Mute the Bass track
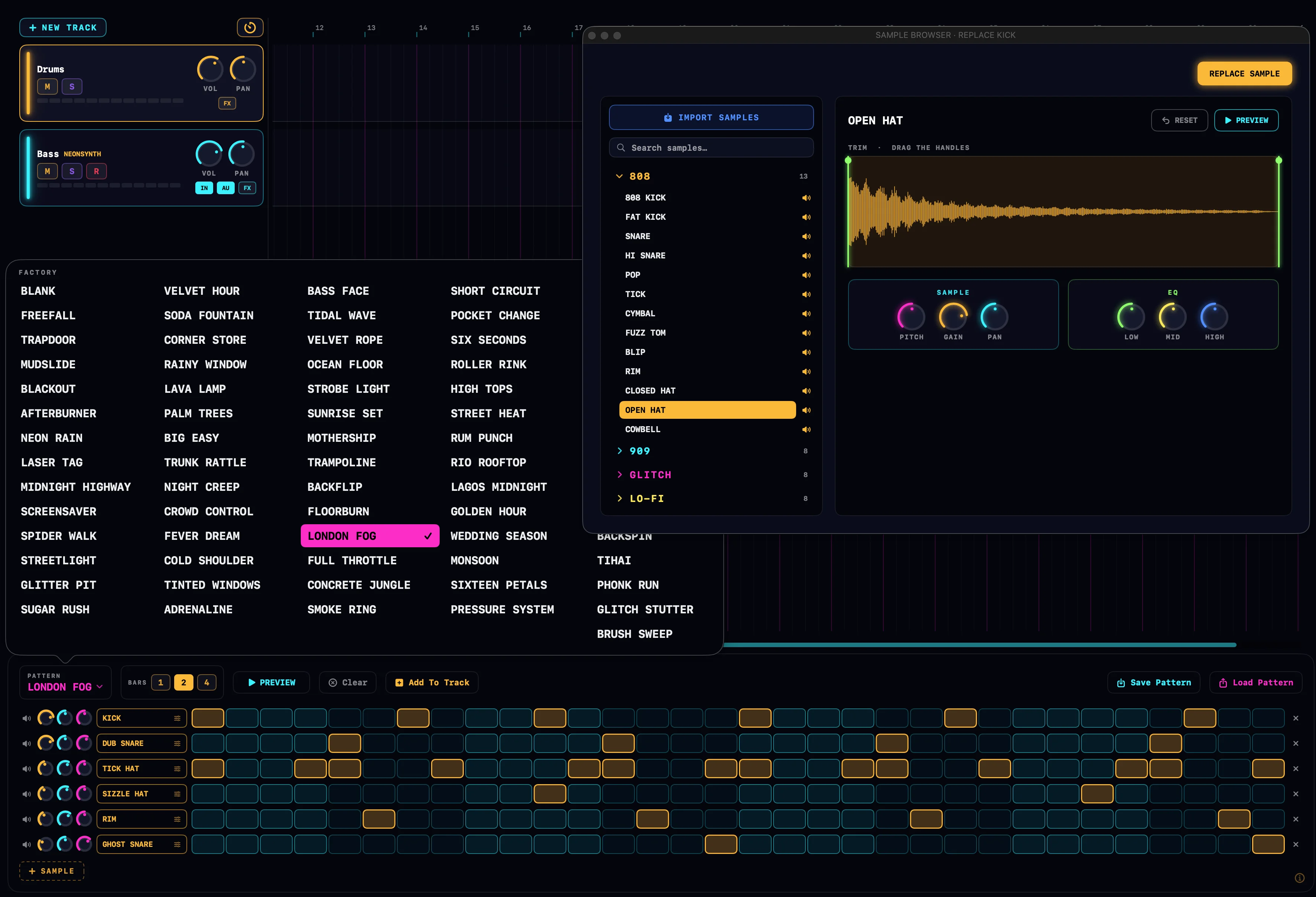Viewport: 1316px width, 897px height. (48, 171)
